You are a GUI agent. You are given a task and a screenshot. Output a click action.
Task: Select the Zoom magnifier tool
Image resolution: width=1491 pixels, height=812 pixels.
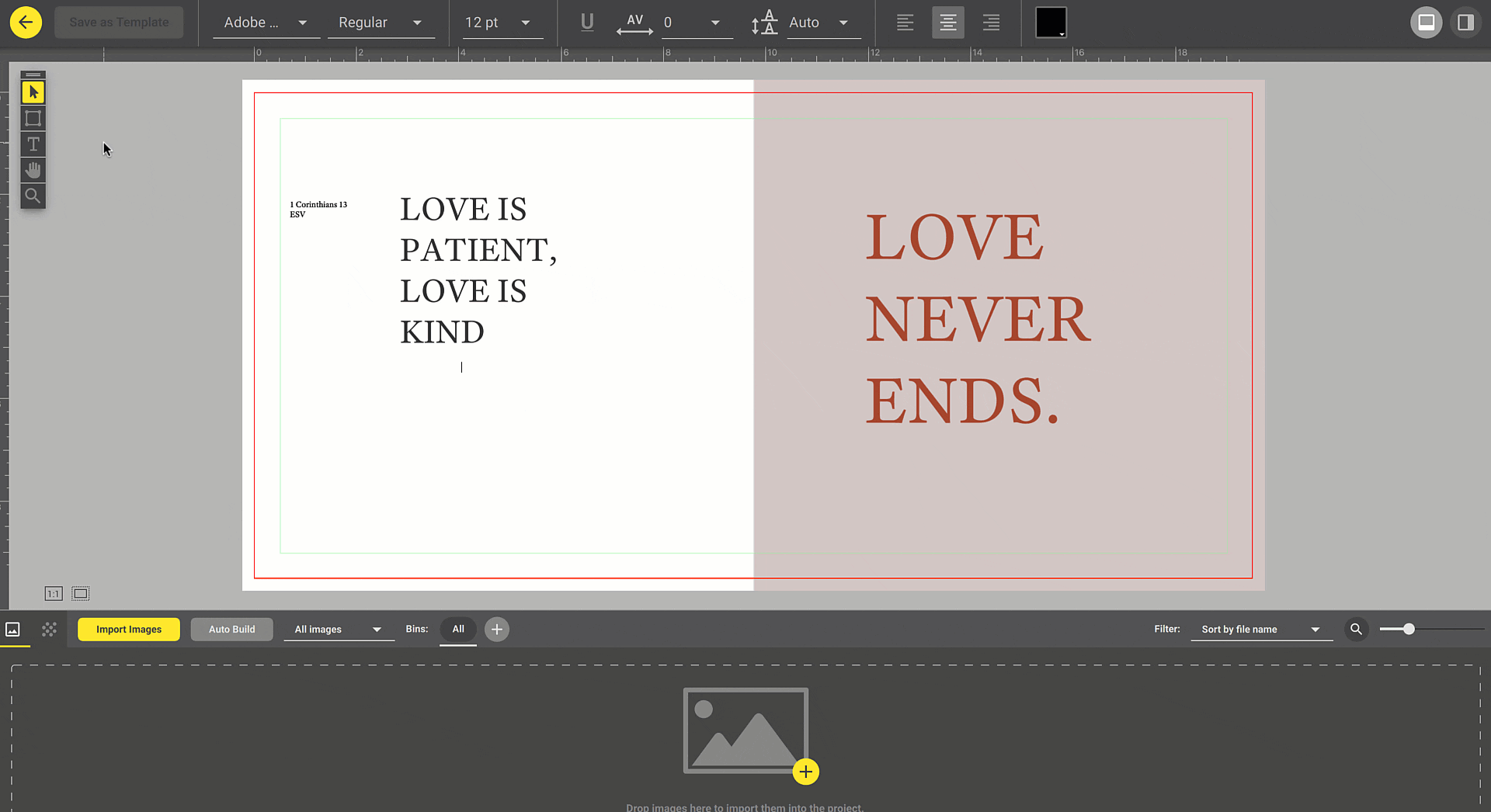(33, 196)
